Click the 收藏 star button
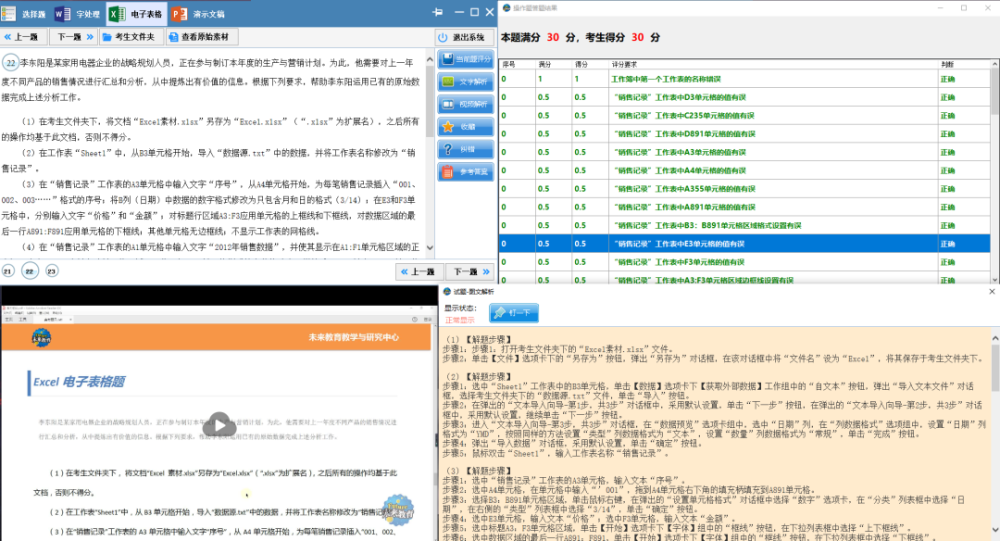This screenshot has height=541, width=1000. 466,127
